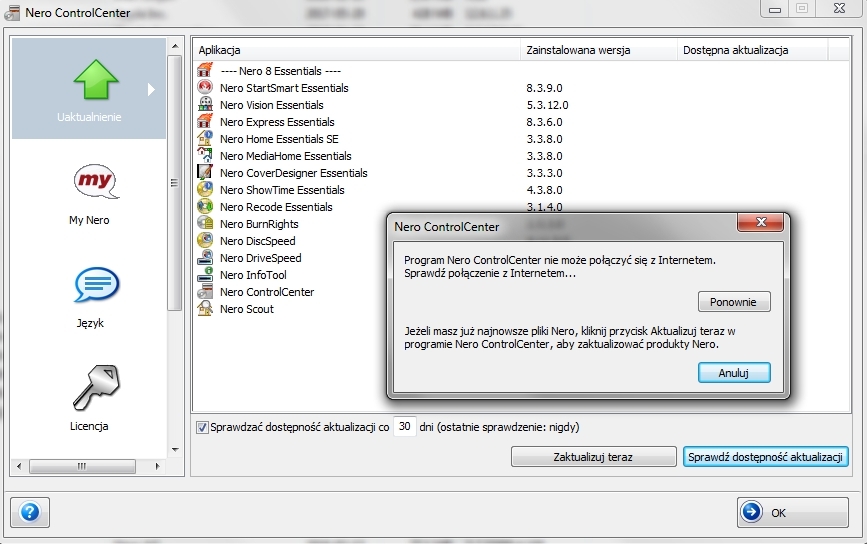Click the update interval days field
Screen dimensions: 867x544
tap(405, 427)
